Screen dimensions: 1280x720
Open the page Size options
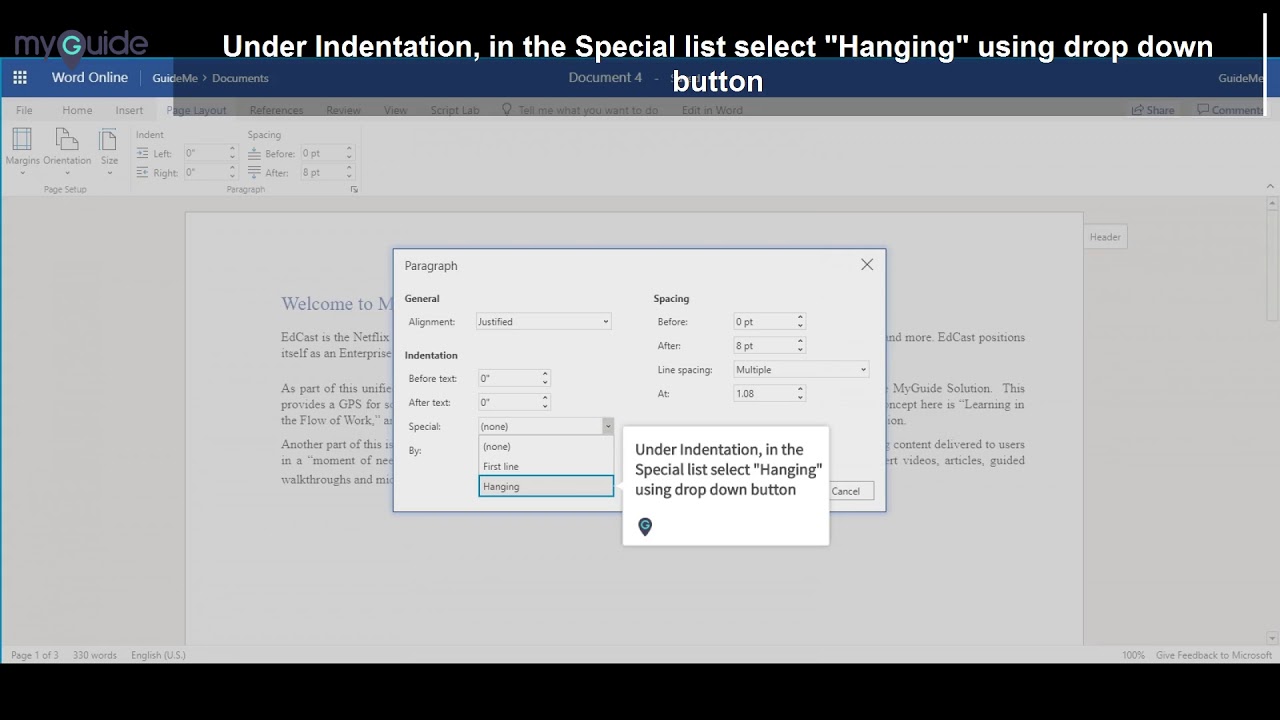tap(109, 151)
